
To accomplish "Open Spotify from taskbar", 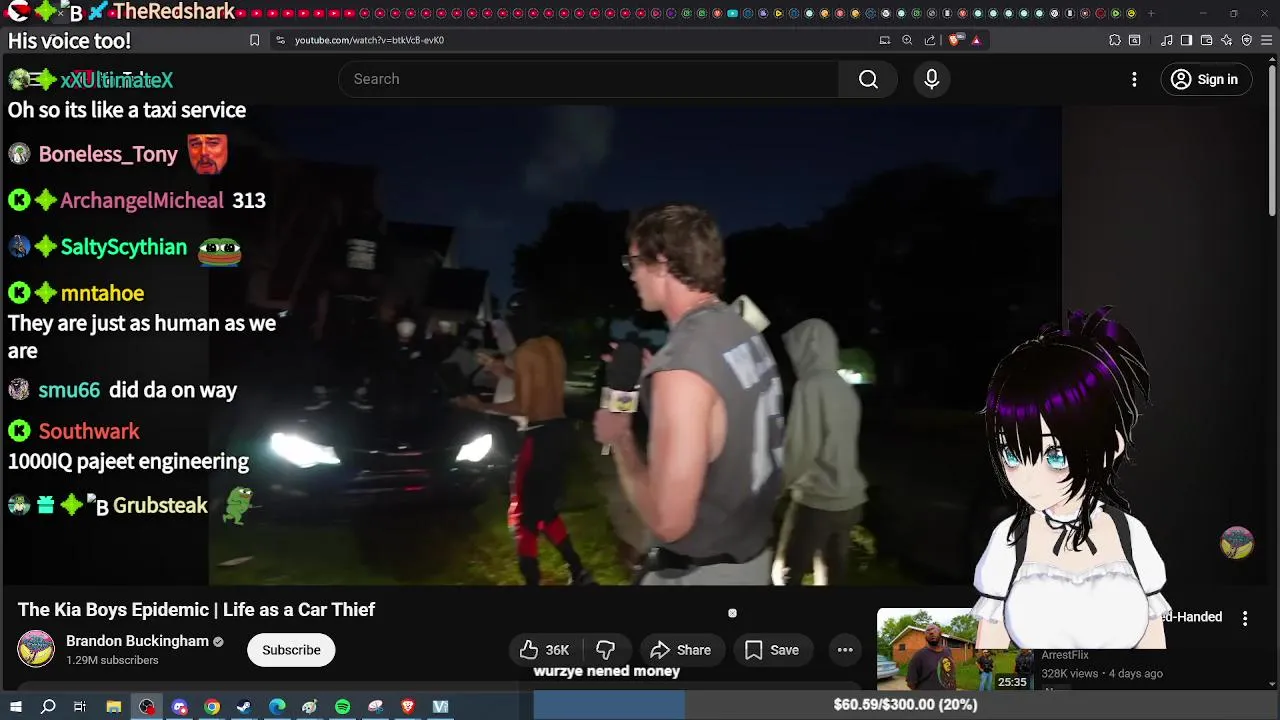I will pos(342,707).
